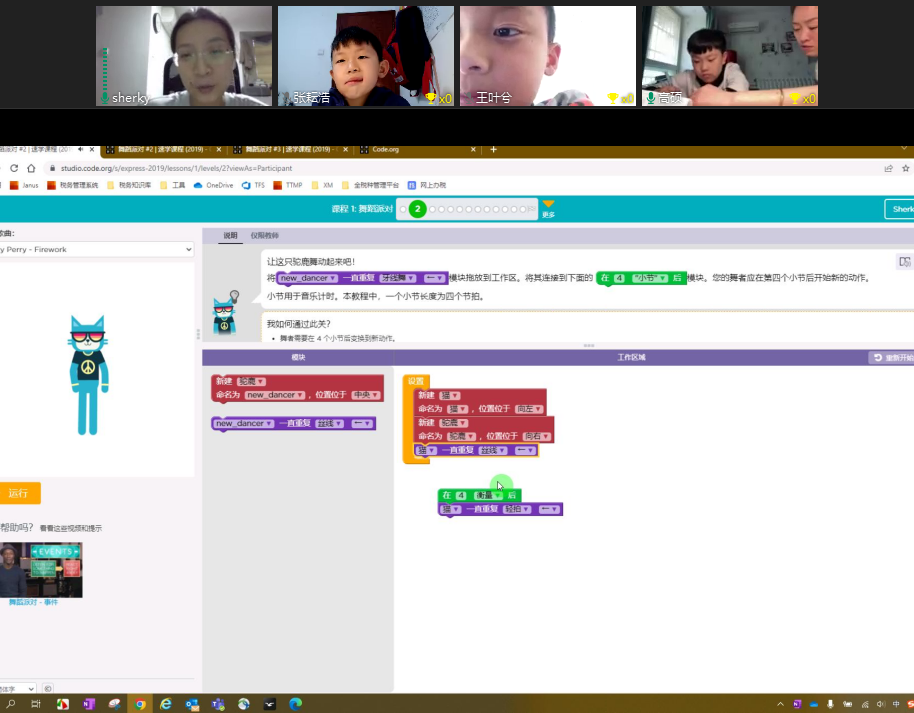Open the 向左 position dropdown in workspace
This screenshot has height=713, width=914.
point(529,409)
